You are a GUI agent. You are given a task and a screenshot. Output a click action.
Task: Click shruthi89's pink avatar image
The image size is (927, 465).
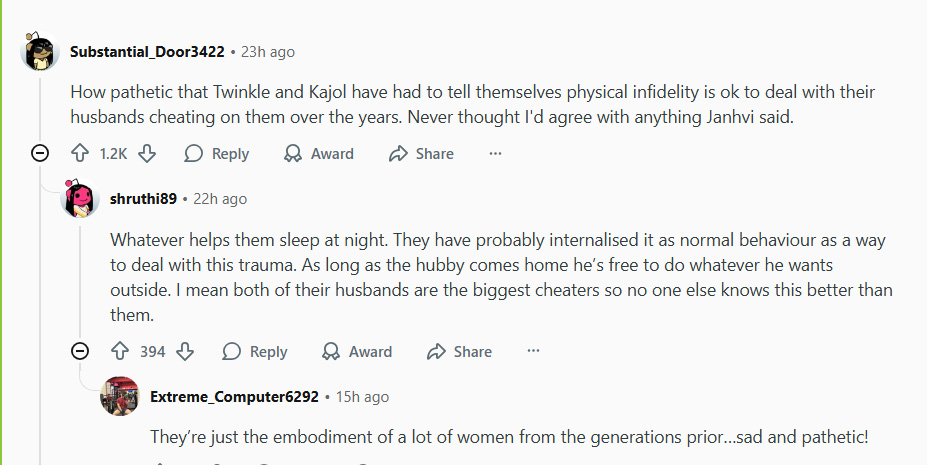click(80, 199)
